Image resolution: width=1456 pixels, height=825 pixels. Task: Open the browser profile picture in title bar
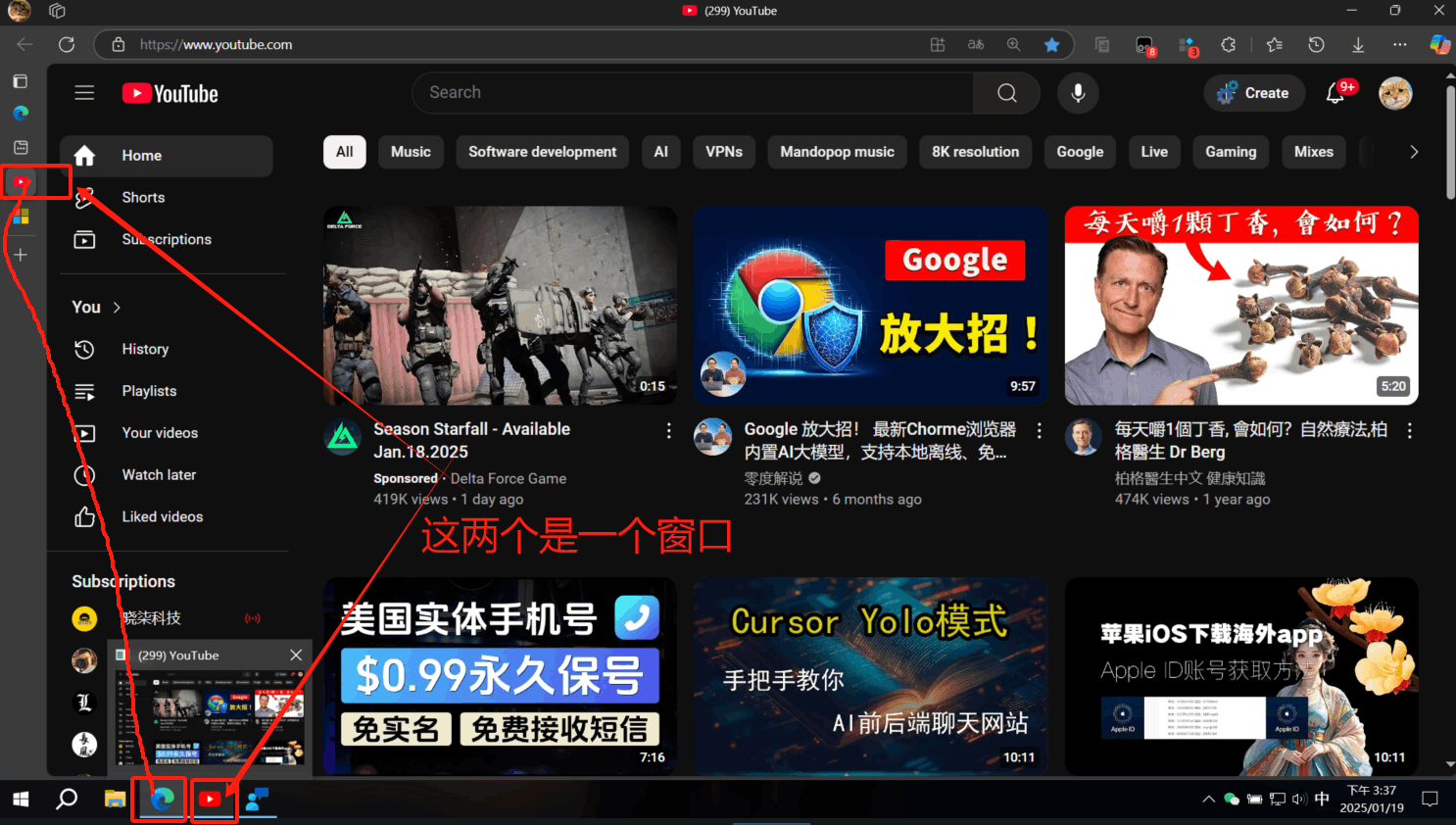pyautogui.click(x=19, y=11)
